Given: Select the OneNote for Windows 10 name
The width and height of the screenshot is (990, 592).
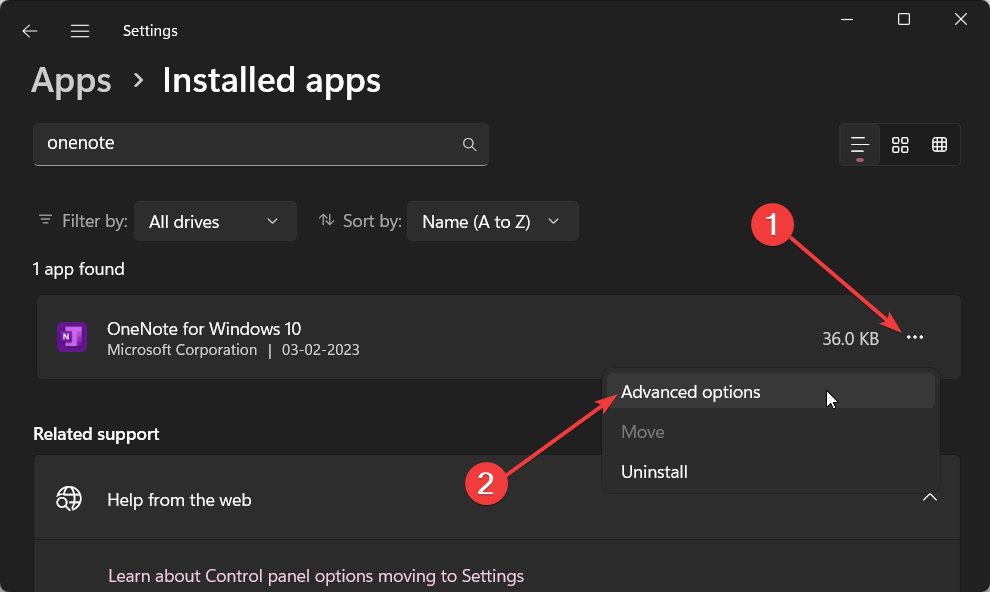Looking at the screenshot, I should (x=204, y=329).
